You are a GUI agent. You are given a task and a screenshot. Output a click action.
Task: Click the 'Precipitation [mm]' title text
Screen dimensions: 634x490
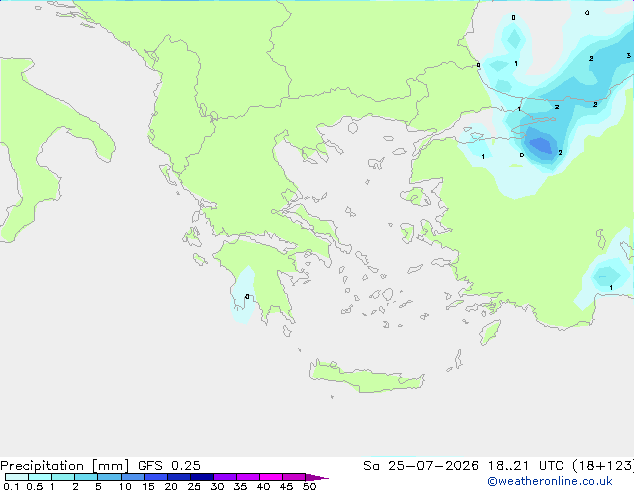tap(64, 466)
